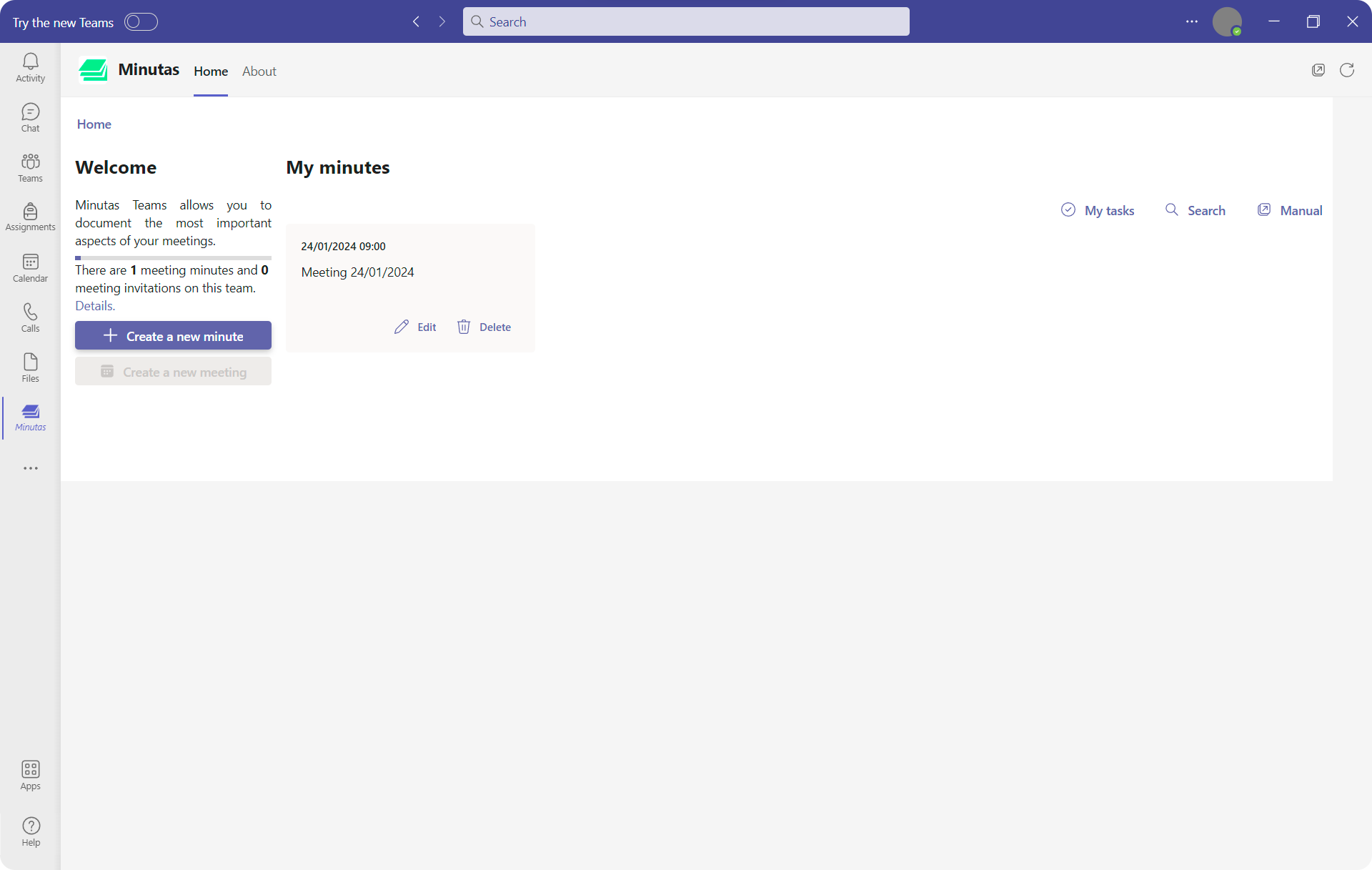
Task: Open the Calendar app
Action: coord(30,268)
